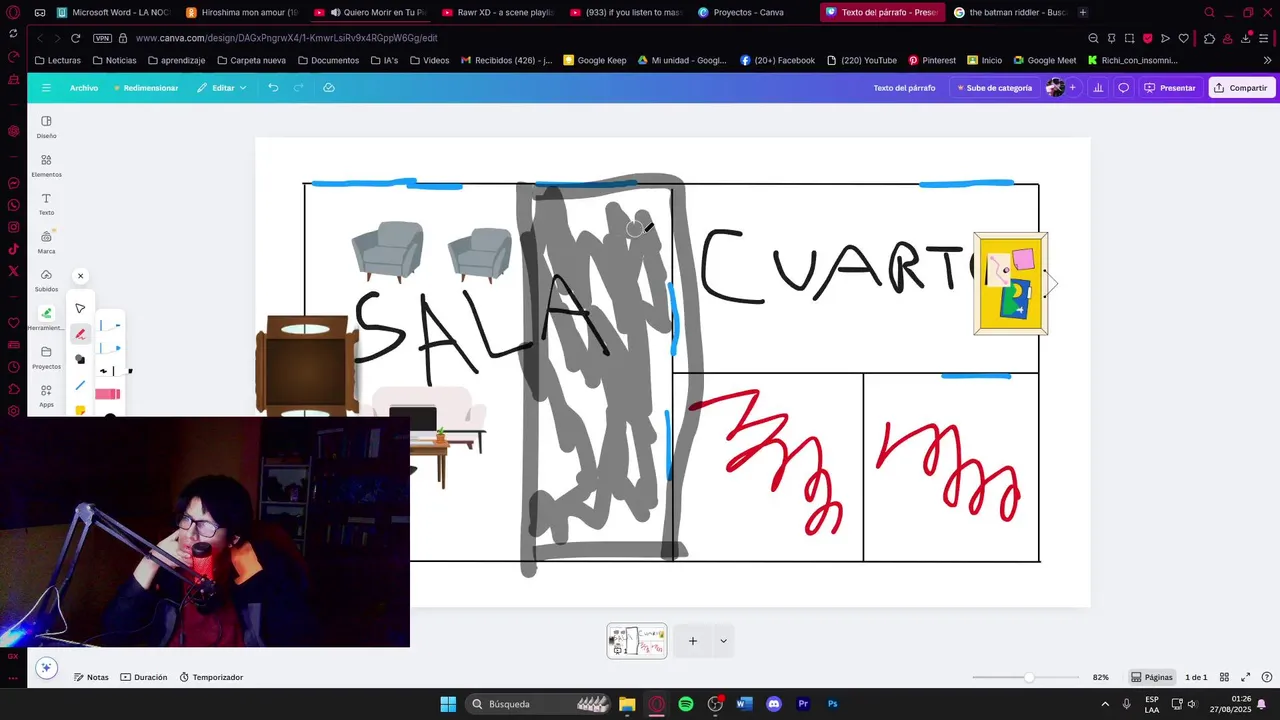Choose the pink eraser tool

108,394
